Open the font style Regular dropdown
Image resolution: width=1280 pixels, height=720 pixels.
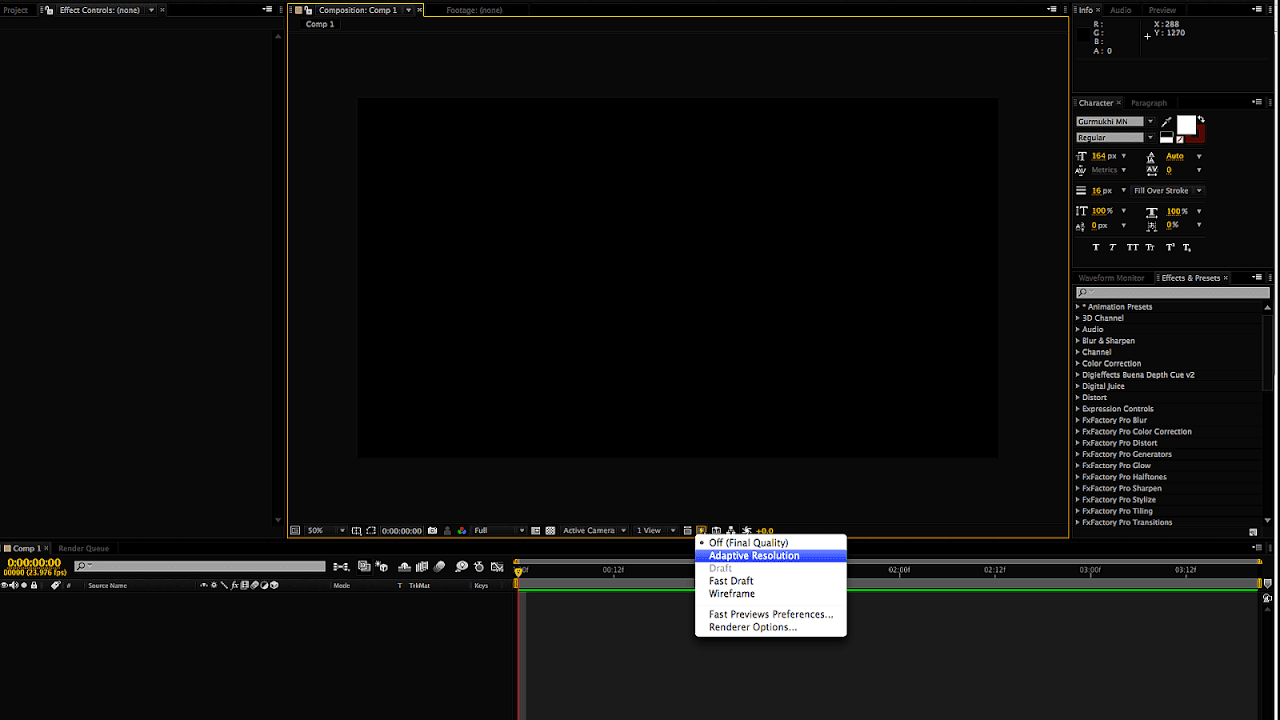pos(1151,137)
